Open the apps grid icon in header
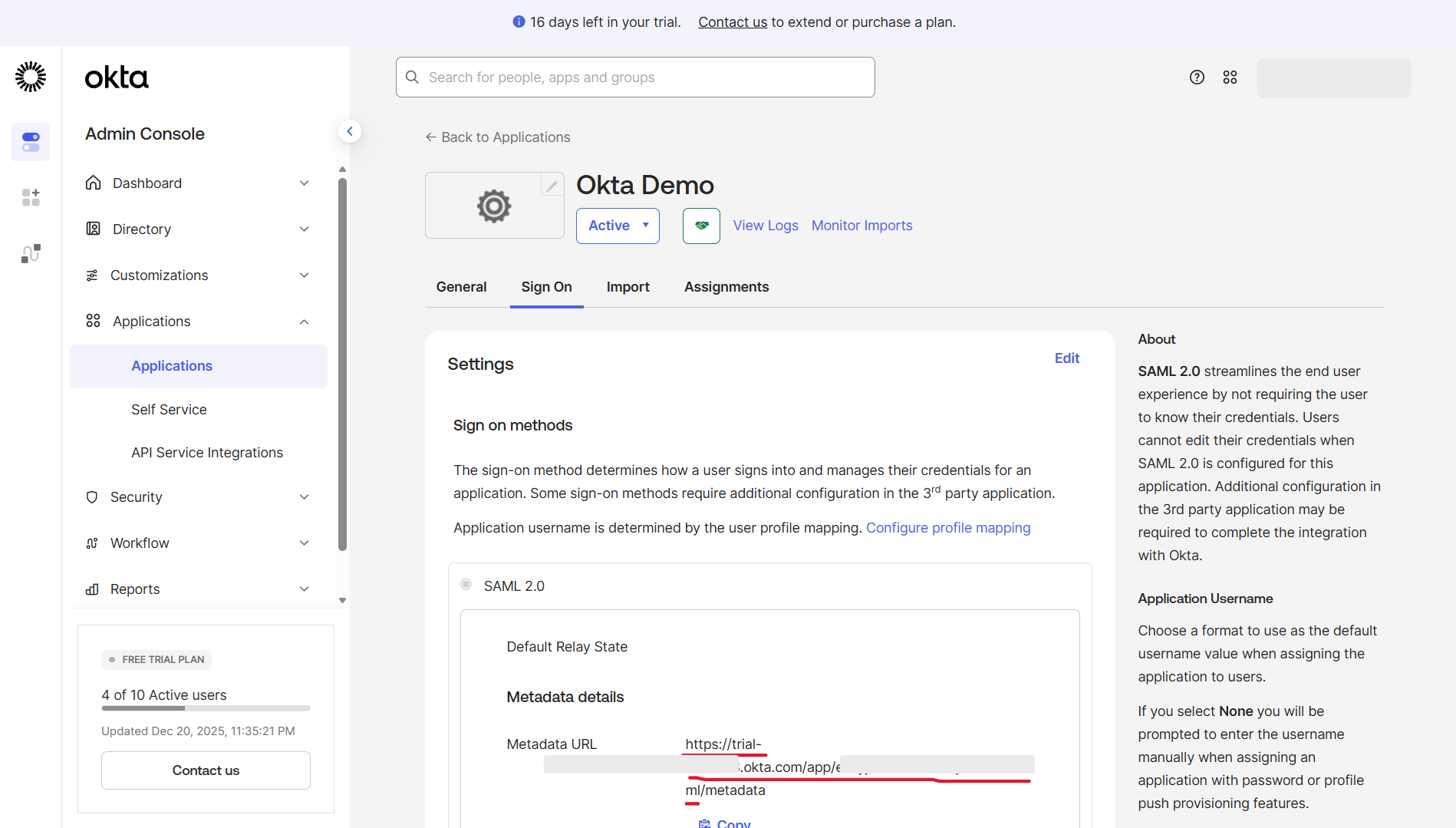This screenshot has width=1456, height=828. click(x=1230, y=78)
